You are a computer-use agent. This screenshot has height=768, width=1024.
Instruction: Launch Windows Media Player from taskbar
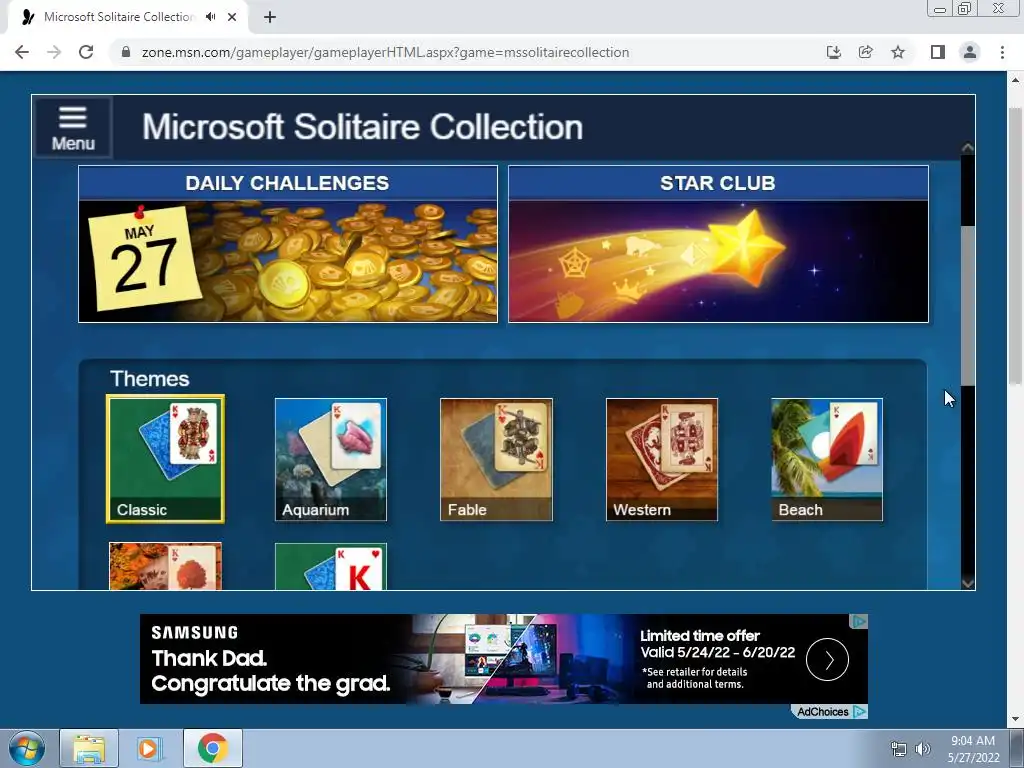click(150, 748)
